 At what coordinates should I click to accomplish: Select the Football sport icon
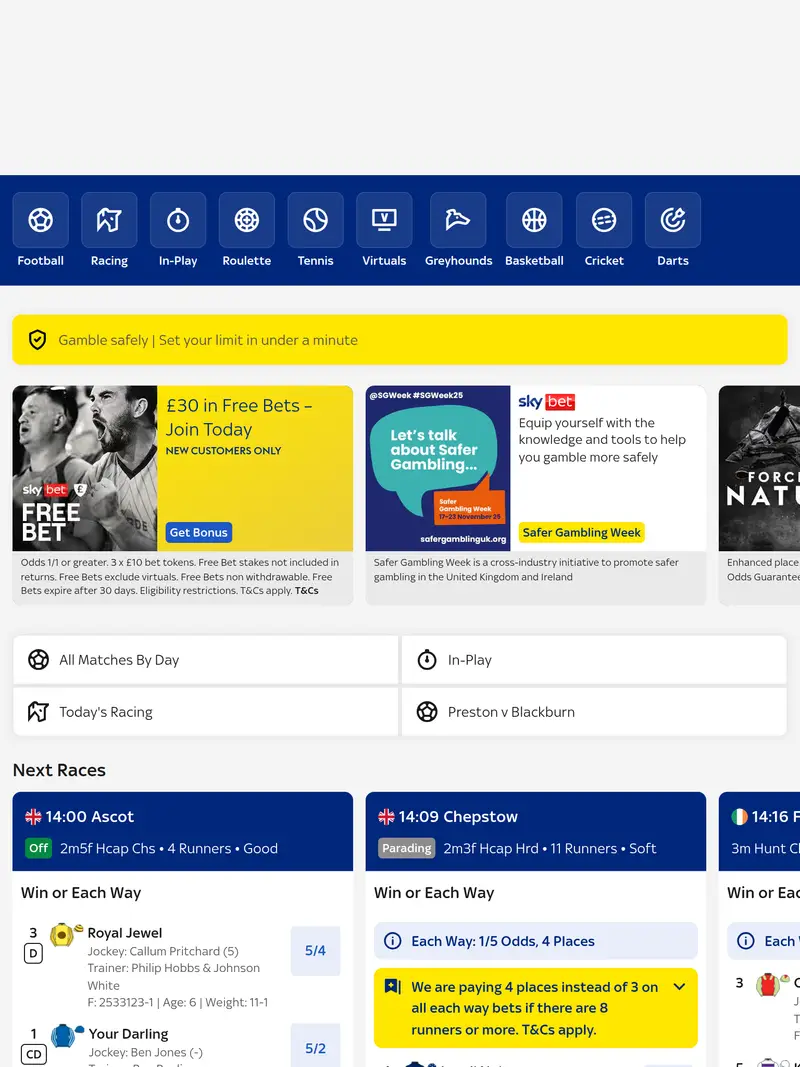tap(40, 220)
